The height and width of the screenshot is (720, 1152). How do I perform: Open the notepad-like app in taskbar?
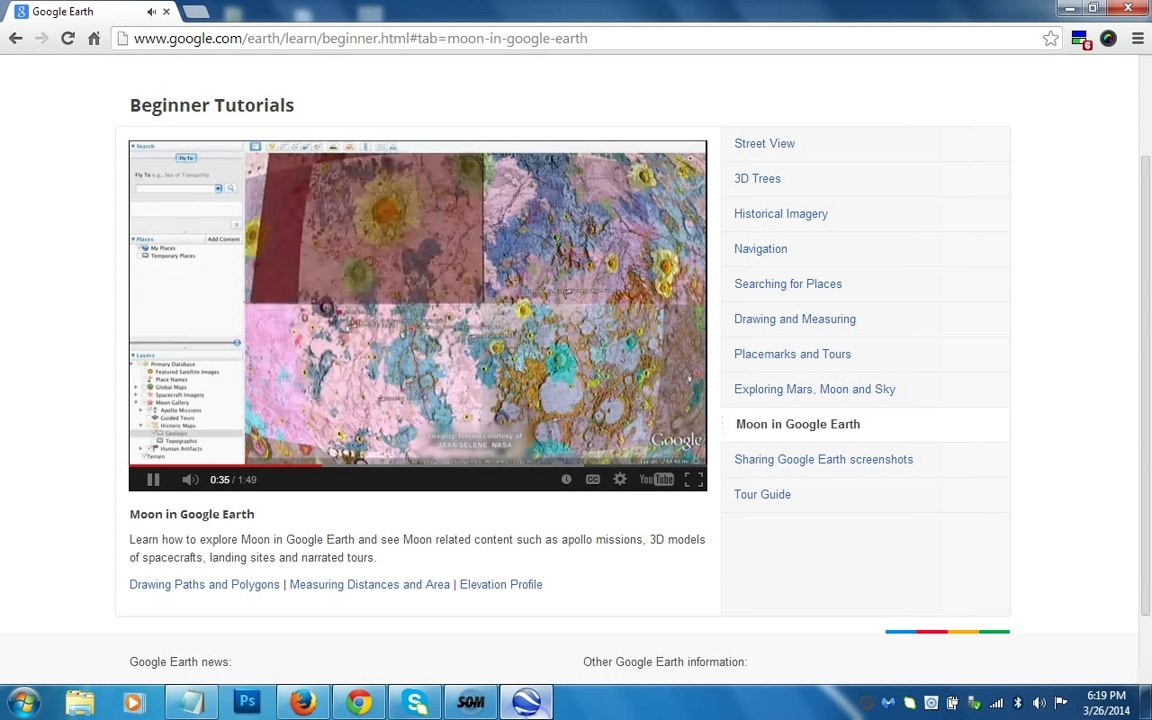pos(191,702)
